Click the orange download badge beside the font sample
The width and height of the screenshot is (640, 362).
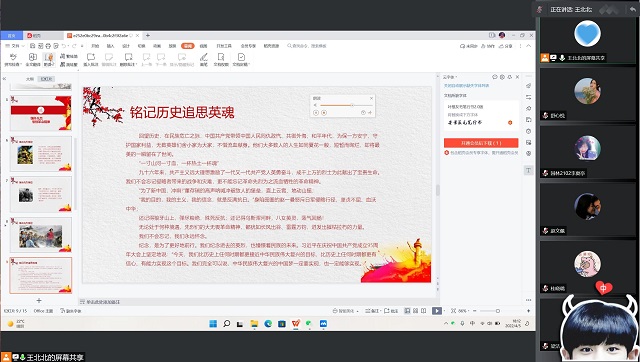(510, 122)
